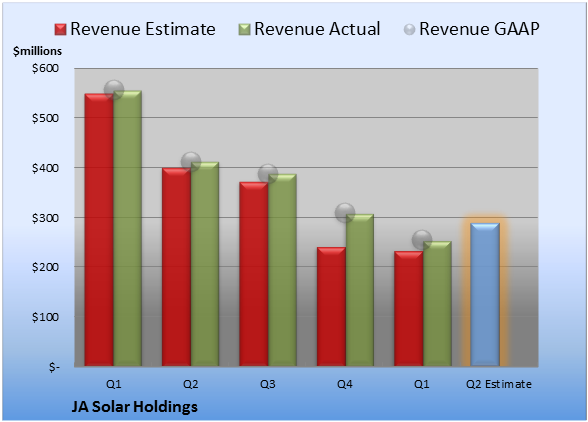This screenshot has width=588, height=422.
Task: Select the 'Revenue GAAP' legend label
Action: click(479, 29)
